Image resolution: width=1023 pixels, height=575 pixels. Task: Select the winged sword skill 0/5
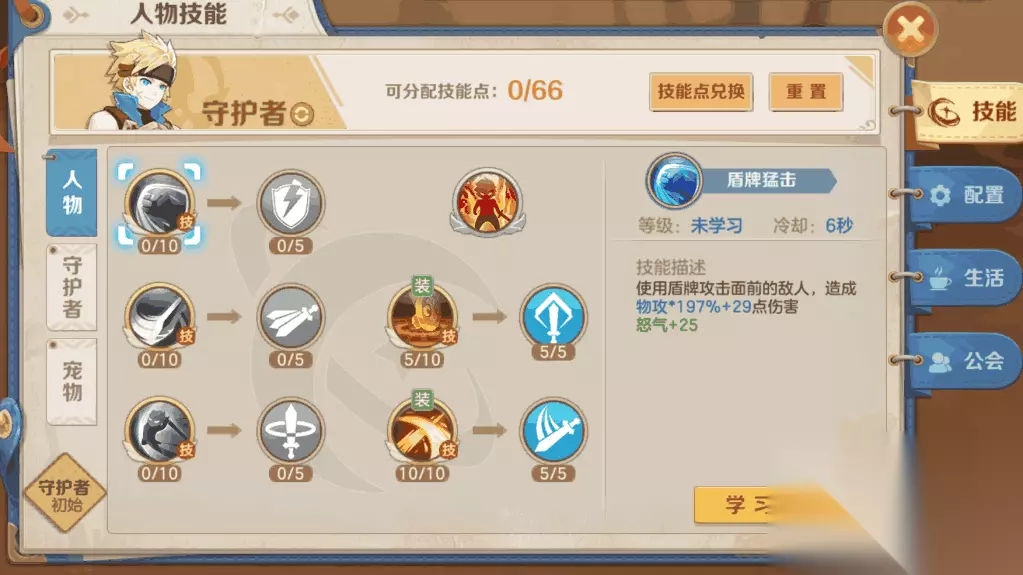pos(291,317)
